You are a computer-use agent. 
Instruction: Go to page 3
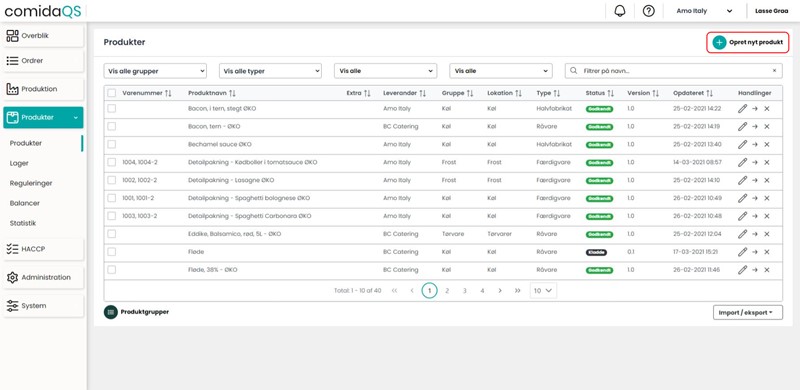[464, 290]
